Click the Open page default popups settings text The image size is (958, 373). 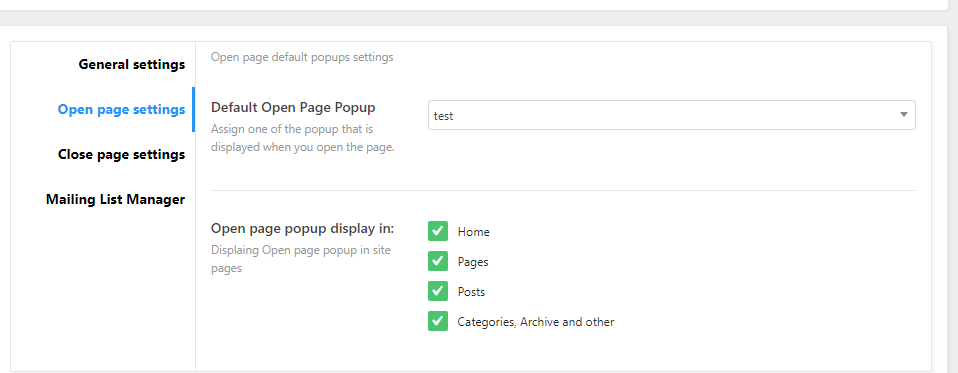302,57
